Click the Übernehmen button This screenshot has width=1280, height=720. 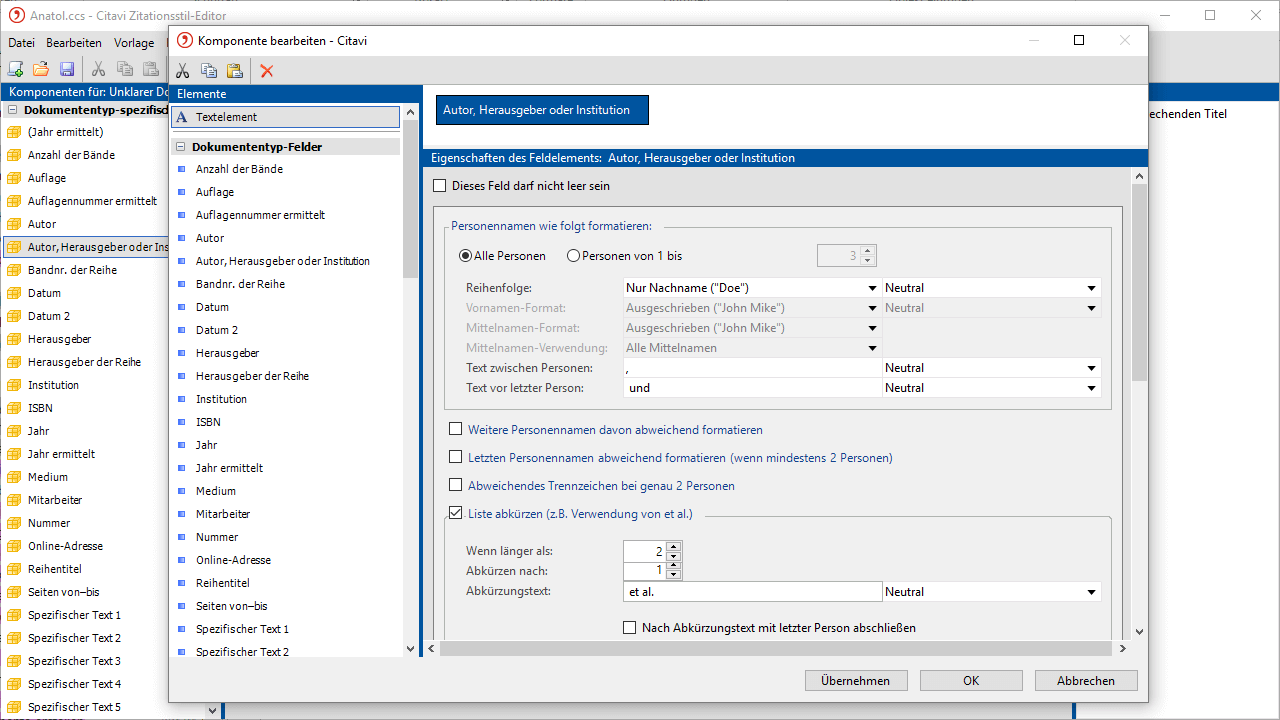click(x=855, y=680)
